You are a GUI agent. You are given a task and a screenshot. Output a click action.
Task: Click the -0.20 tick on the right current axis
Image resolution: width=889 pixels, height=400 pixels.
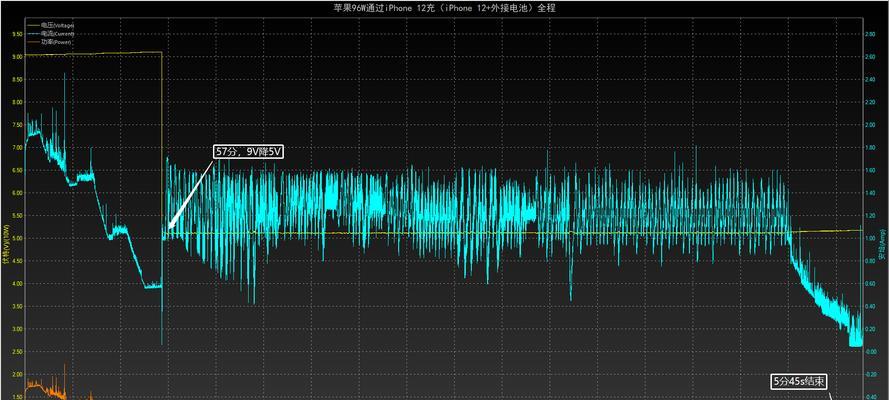pyautogui.click(x=870, y=375)
